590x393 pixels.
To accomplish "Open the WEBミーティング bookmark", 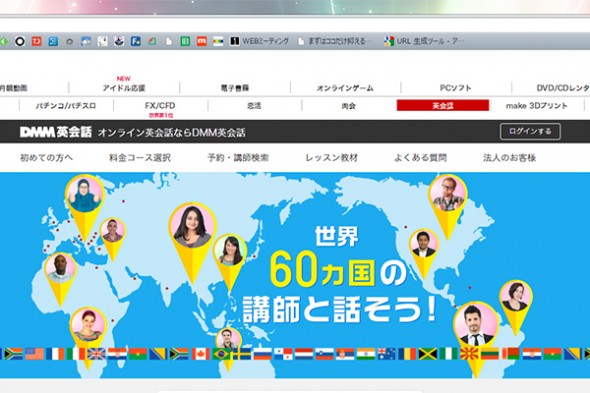I will 259,41.
